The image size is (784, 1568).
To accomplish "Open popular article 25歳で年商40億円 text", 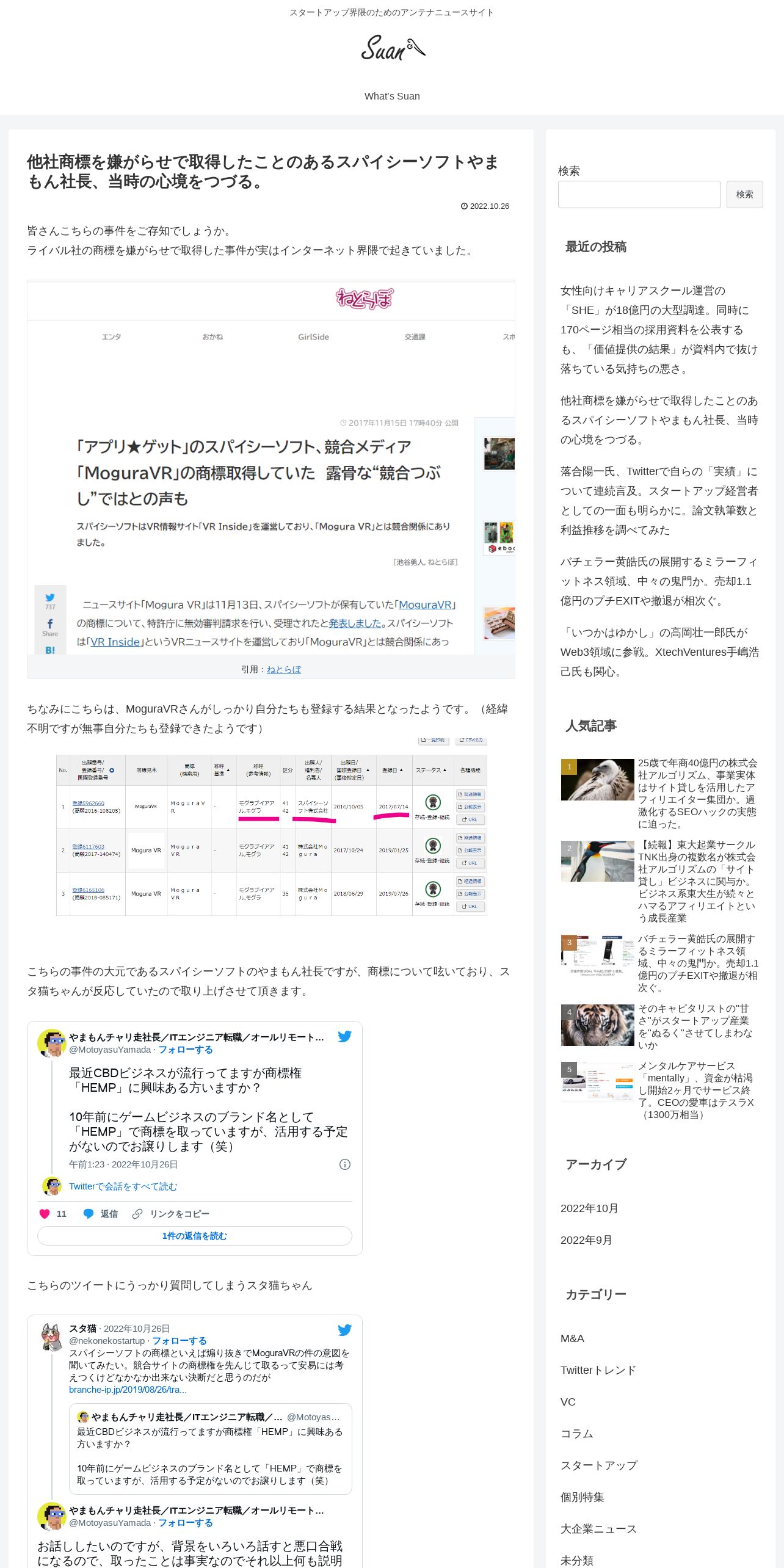I will point(698,794).
